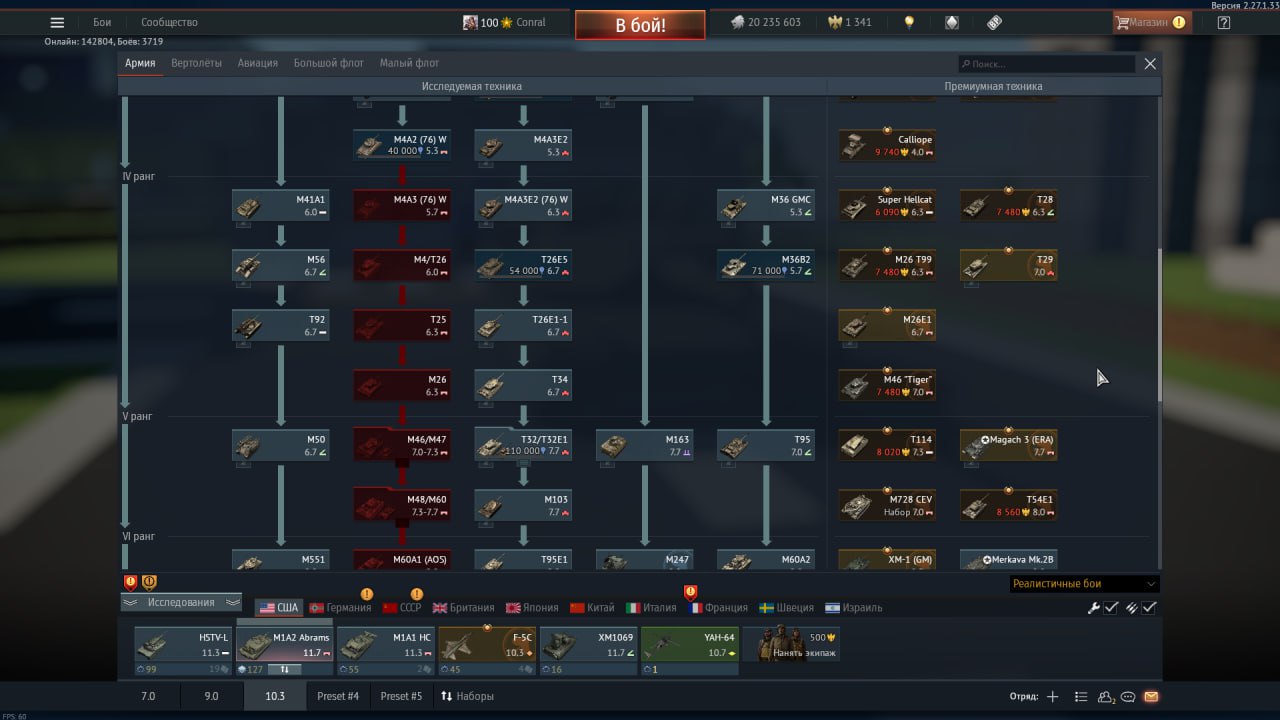The image size is (1280, 720).
Task: Select the M50 vehicle icon
Action: (x=248, y=446)
